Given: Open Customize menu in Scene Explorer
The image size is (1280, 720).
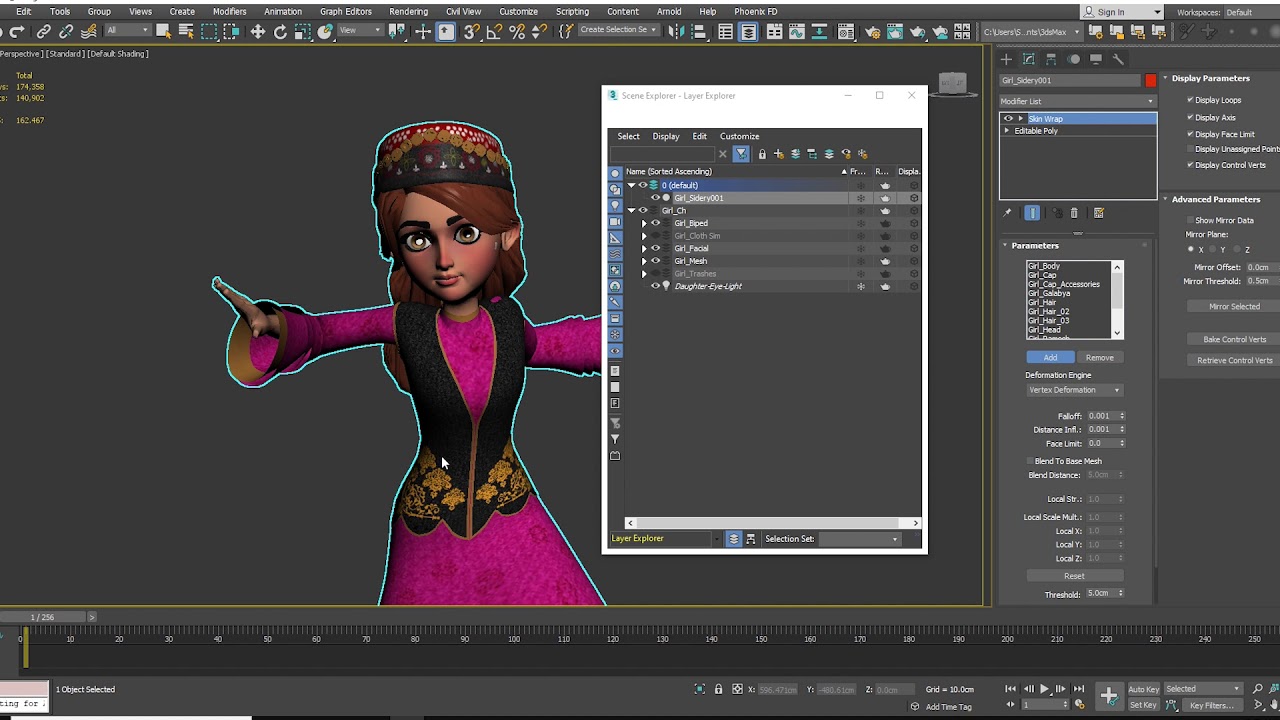Looking at the screenshot, I should 740,136.
